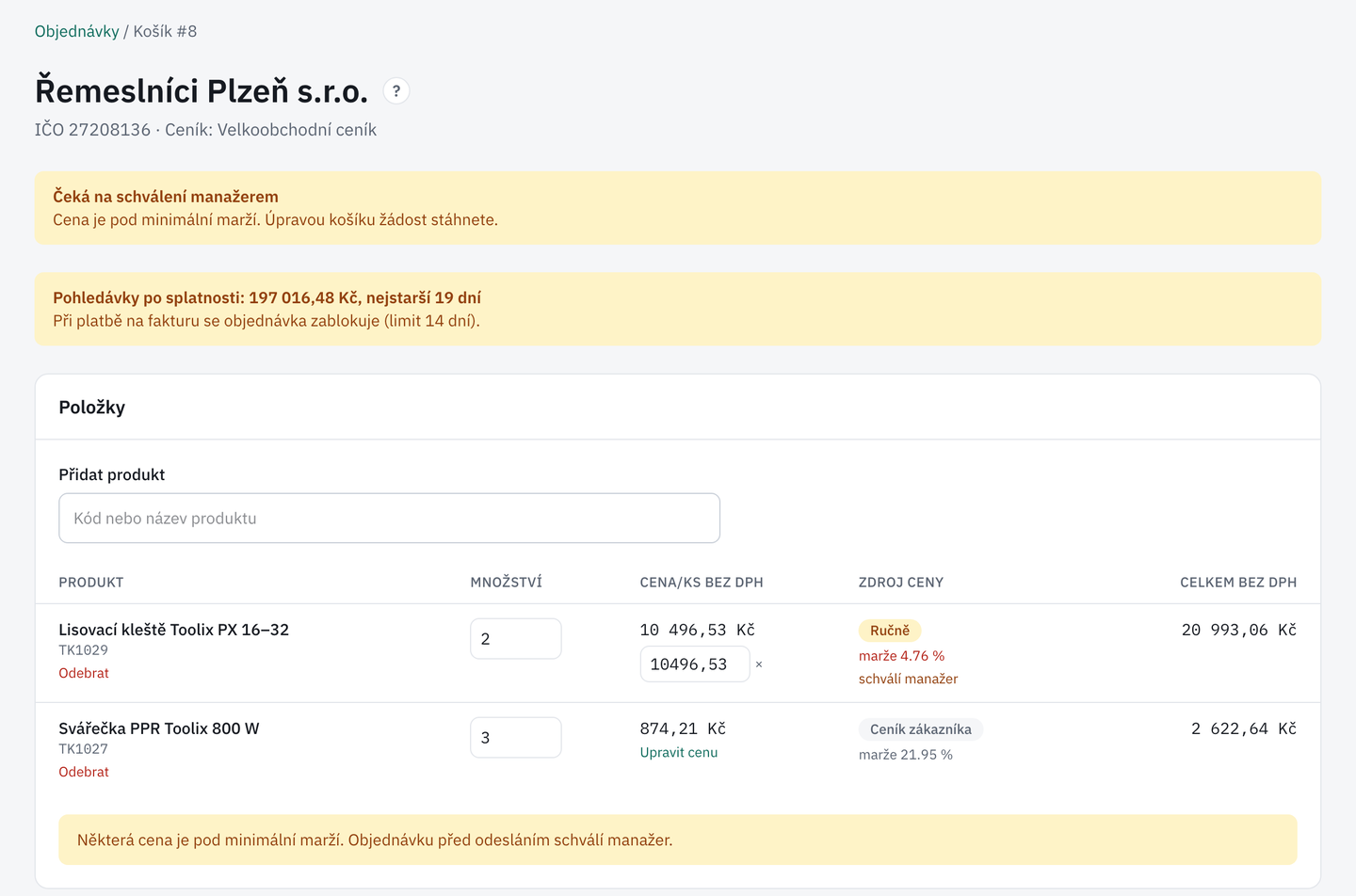Click unit price 10 496,53 Kč text
This screenshot has height=896, width=1356.
pos(698,630)
